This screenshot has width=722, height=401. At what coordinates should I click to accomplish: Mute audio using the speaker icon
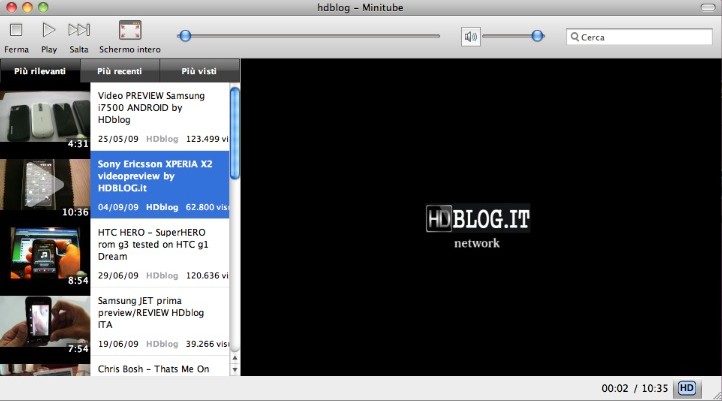[471, 37]
